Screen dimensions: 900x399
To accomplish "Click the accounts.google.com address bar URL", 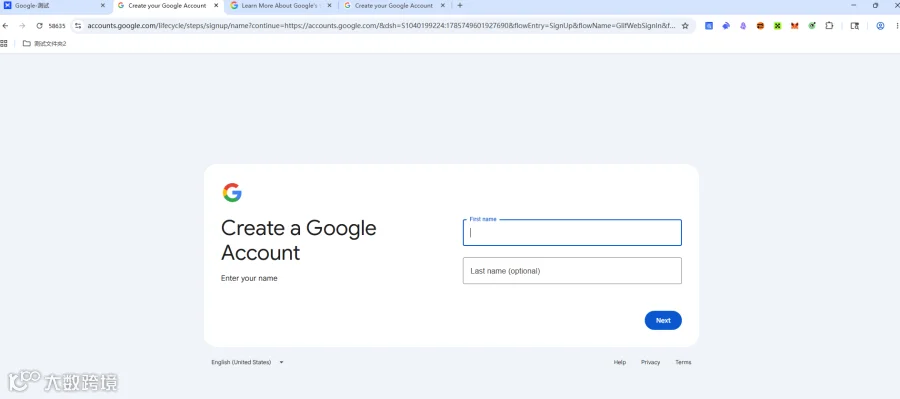I will click(x=381, y=26).
